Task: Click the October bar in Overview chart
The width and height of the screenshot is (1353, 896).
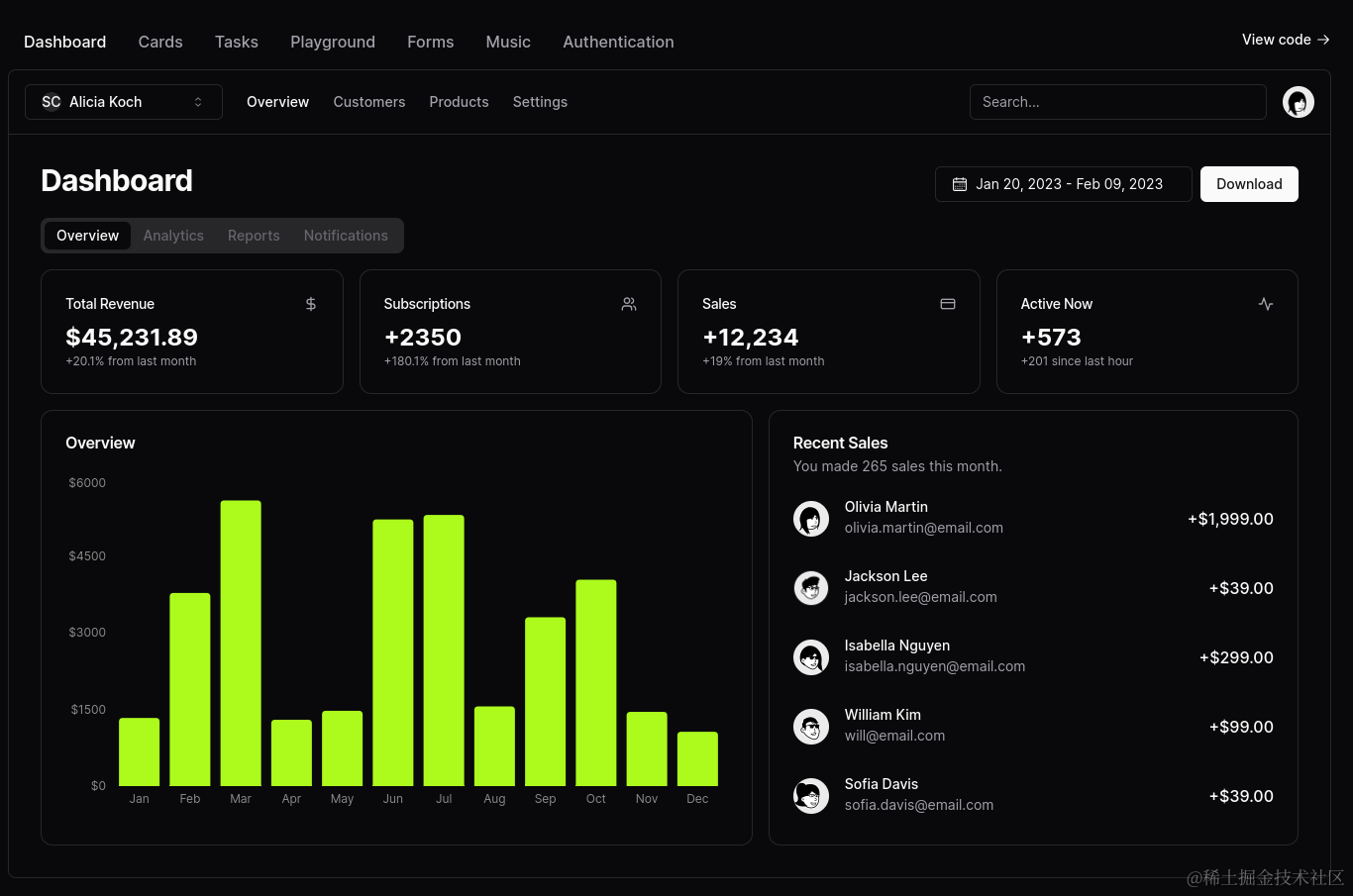Action: coord(596,683)
